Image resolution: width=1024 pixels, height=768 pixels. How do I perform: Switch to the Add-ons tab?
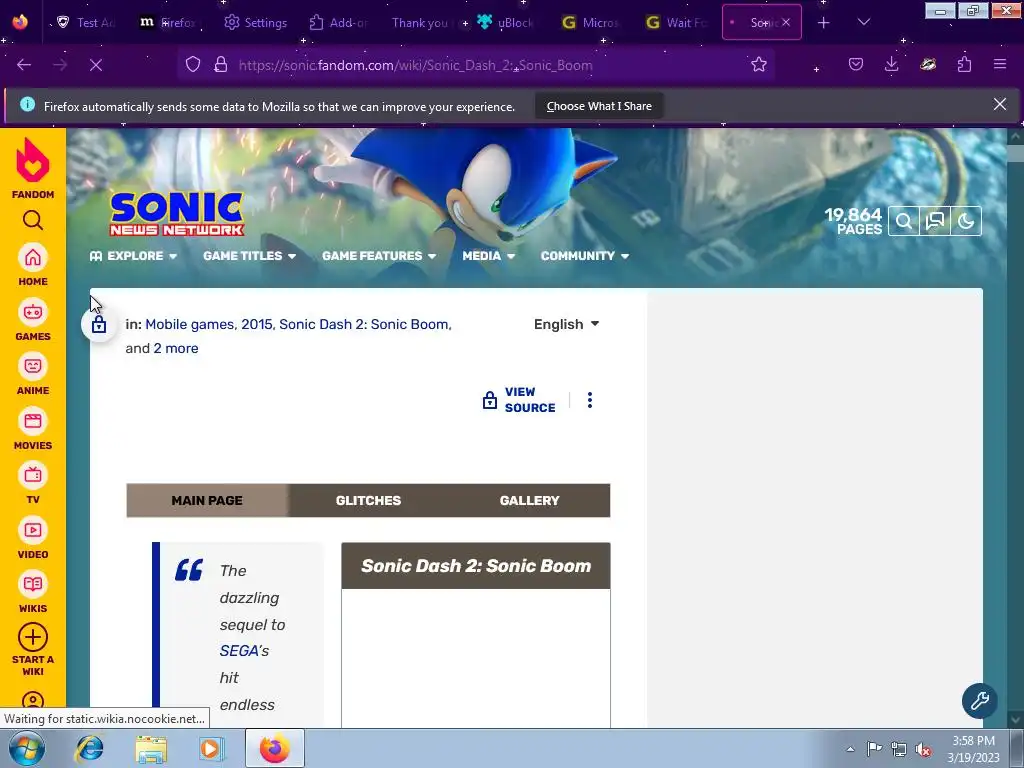point(338,23)
